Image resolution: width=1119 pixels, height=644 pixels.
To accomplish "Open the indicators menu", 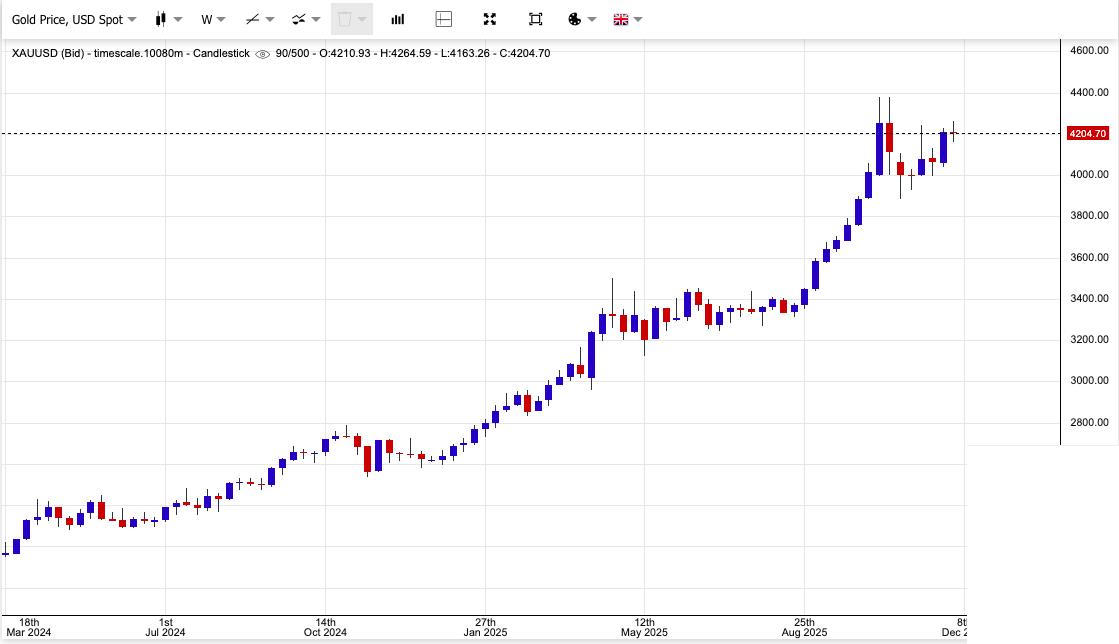I will coord(305,19).
